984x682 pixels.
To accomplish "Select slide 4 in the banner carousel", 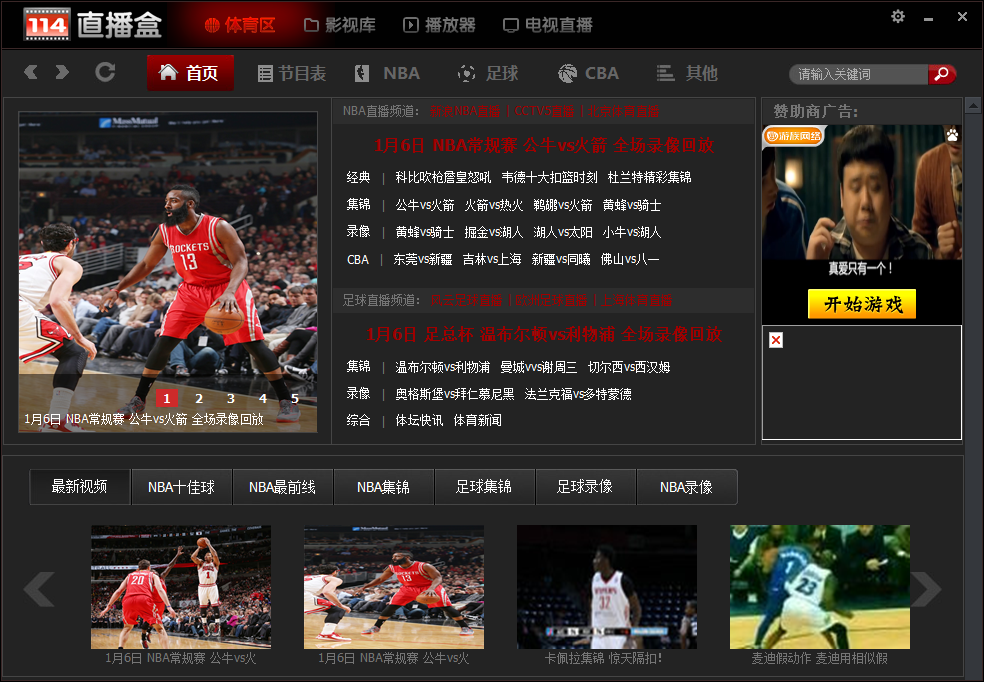I will [x=263, y=398].
